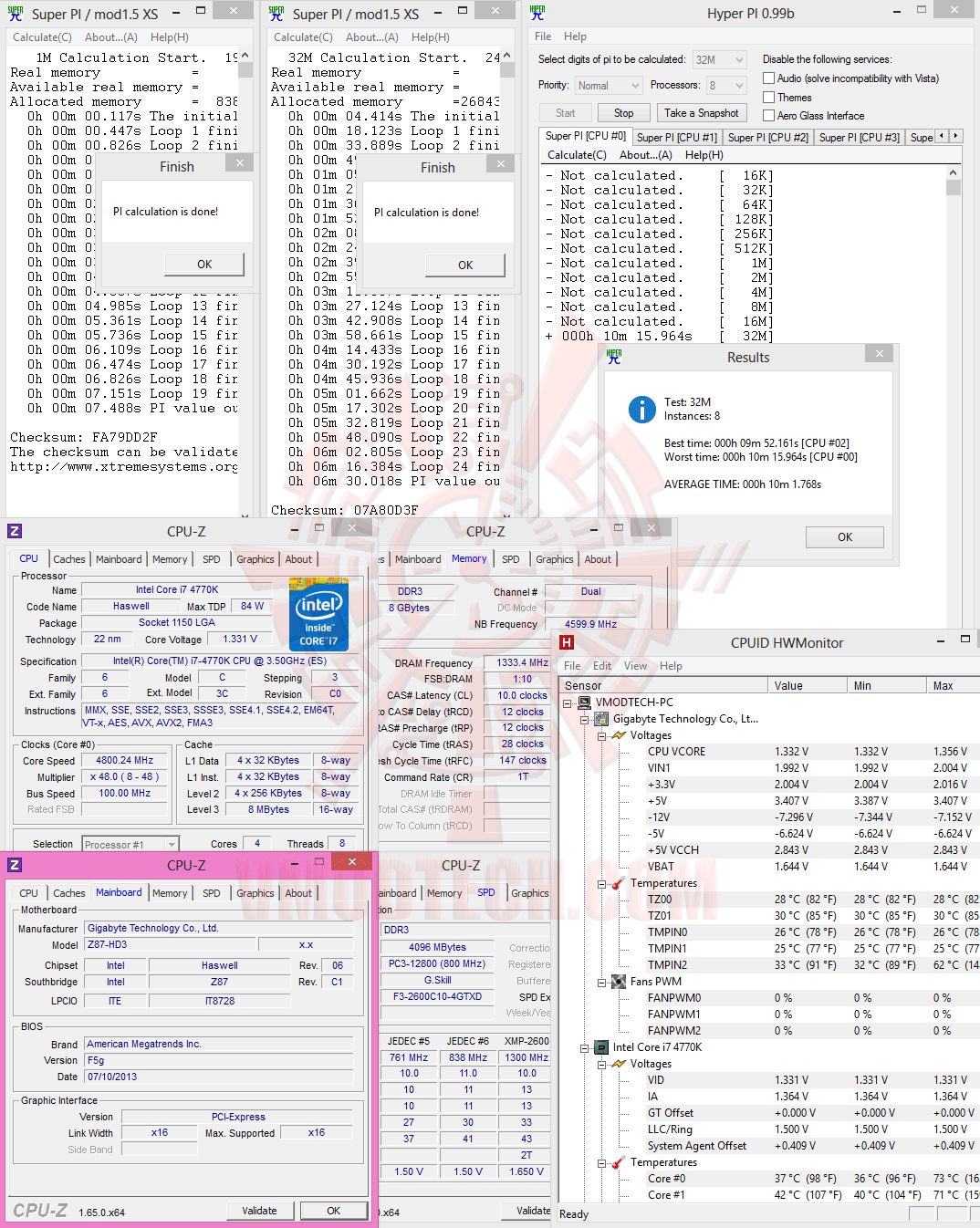Screen dimensions: 980x1228
Task: Collapse the Voltages node under Intel Core i7
Action: point(601,1065)
